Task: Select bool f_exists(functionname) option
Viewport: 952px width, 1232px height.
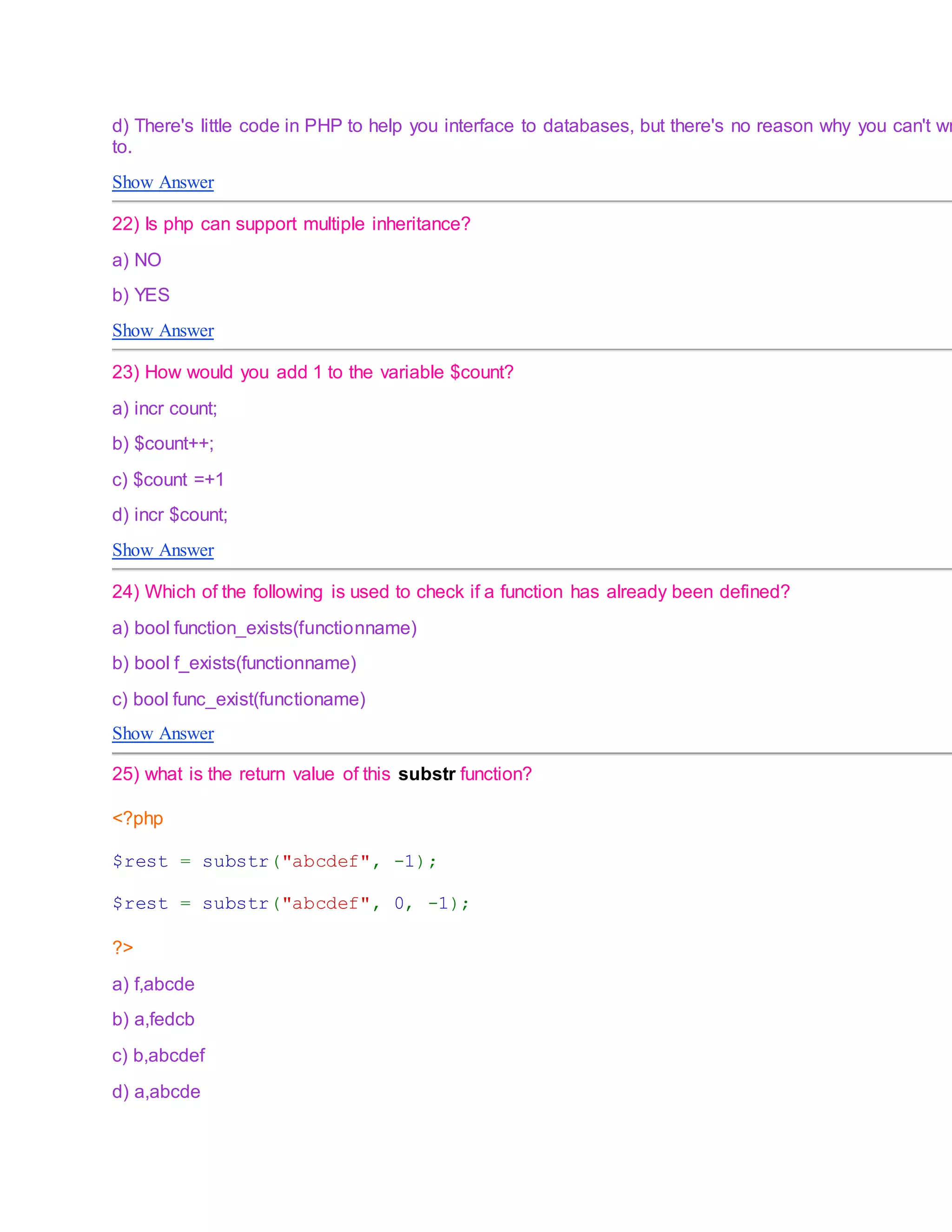Action: (234, 663)
